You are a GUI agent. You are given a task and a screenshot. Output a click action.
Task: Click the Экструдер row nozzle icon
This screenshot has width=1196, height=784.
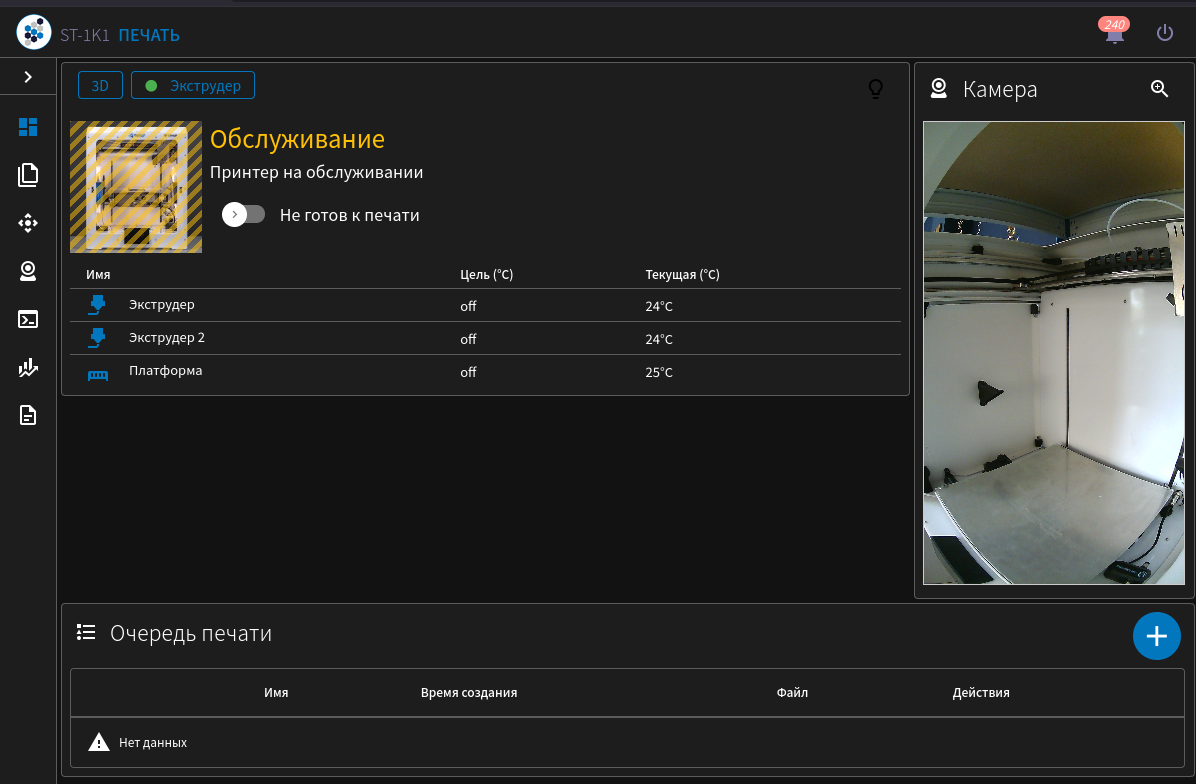tap(97, 305)
